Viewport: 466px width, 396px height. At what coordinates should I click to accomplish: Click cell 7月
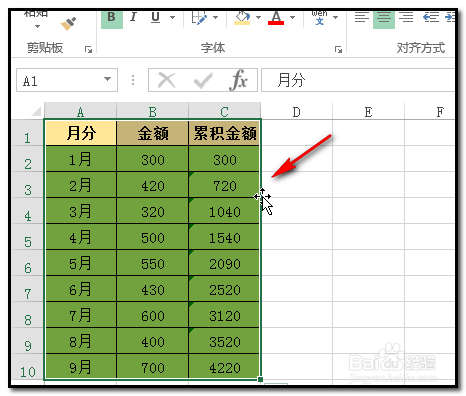(81, 315)
